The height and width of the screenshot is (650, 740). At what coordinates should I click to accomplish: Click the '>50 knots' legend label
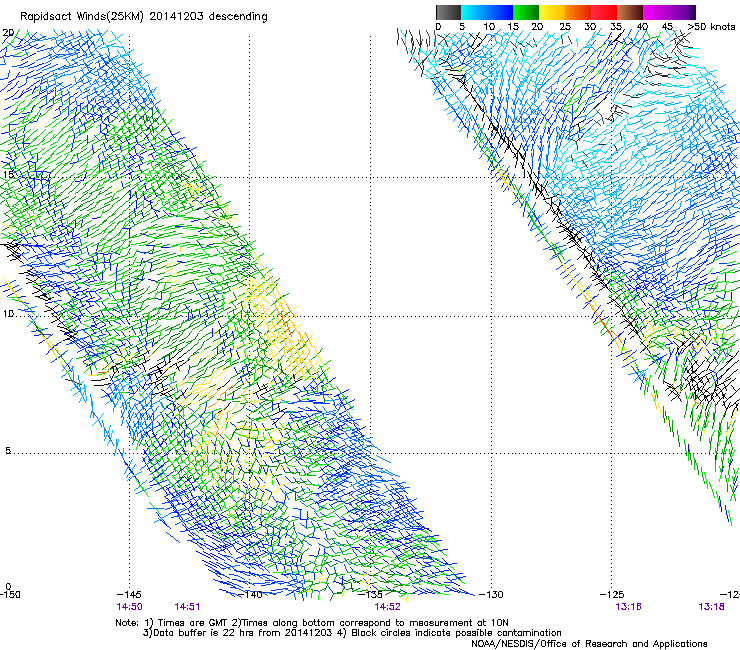[x=711, y=26]
